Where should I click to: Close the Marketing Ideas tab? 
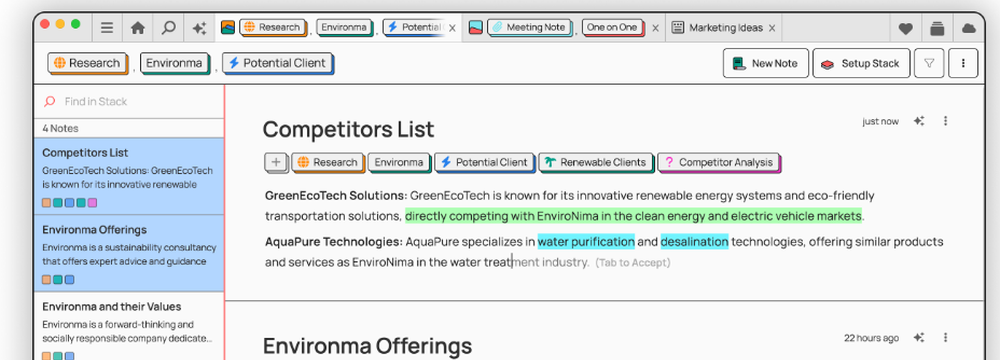(772, 28)
